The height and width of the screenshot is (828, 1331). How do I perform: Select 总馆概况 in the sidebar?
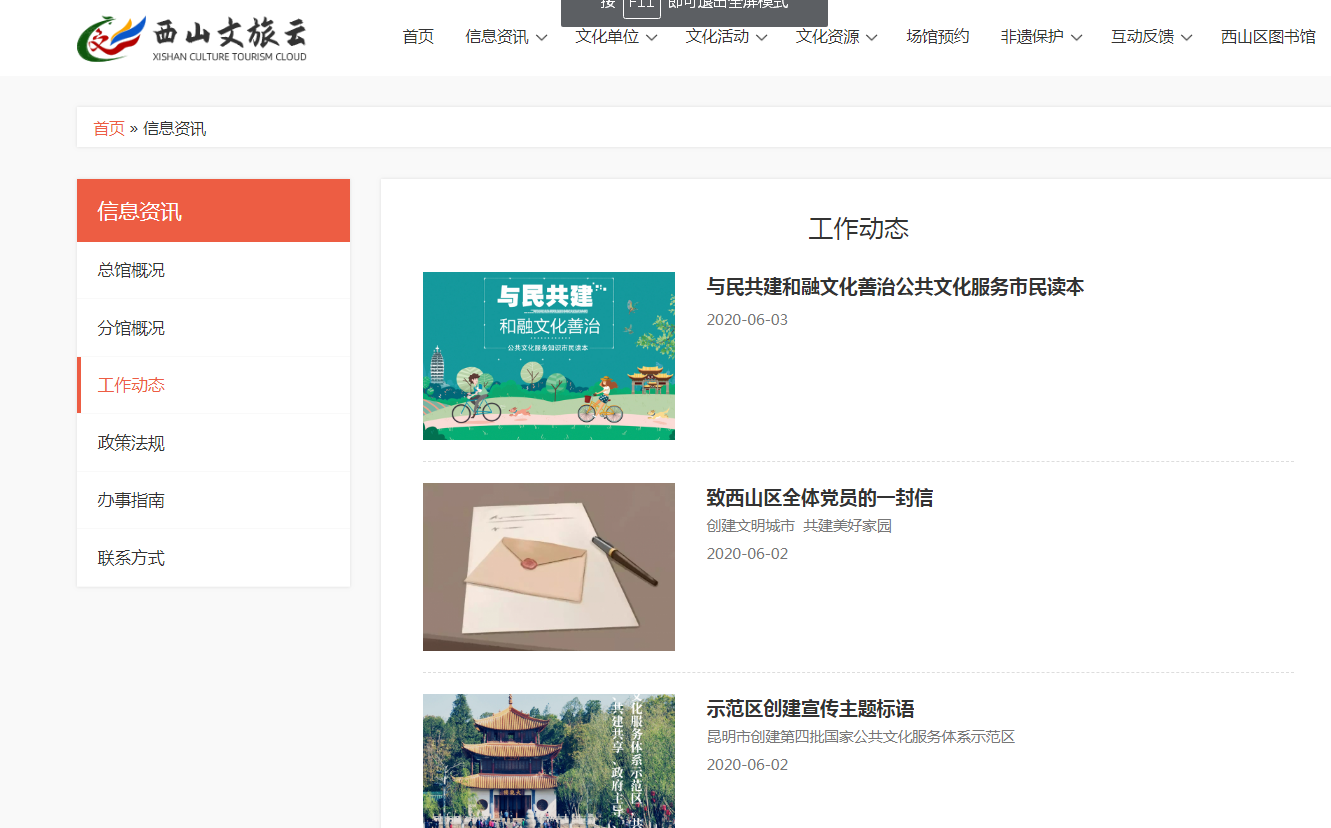213,270
